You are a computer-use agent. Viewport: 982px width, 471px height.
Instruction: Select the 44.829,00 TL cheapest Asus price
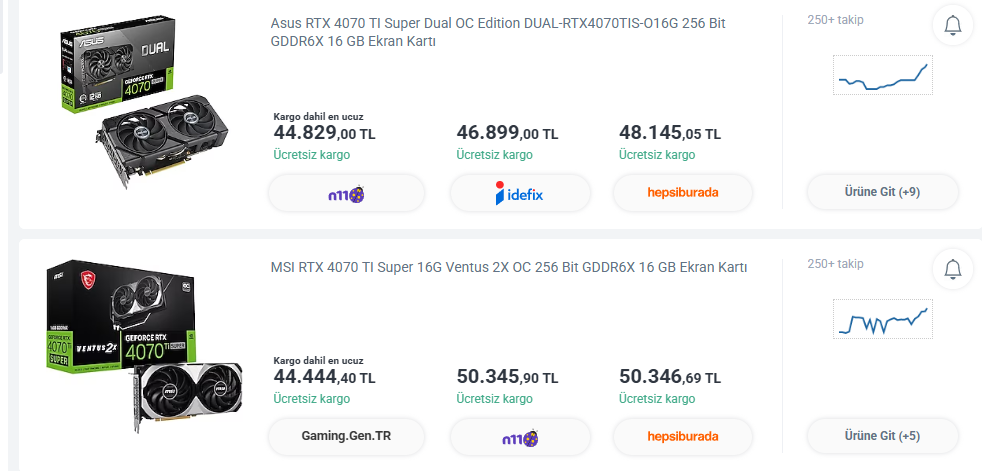[324, 133]
